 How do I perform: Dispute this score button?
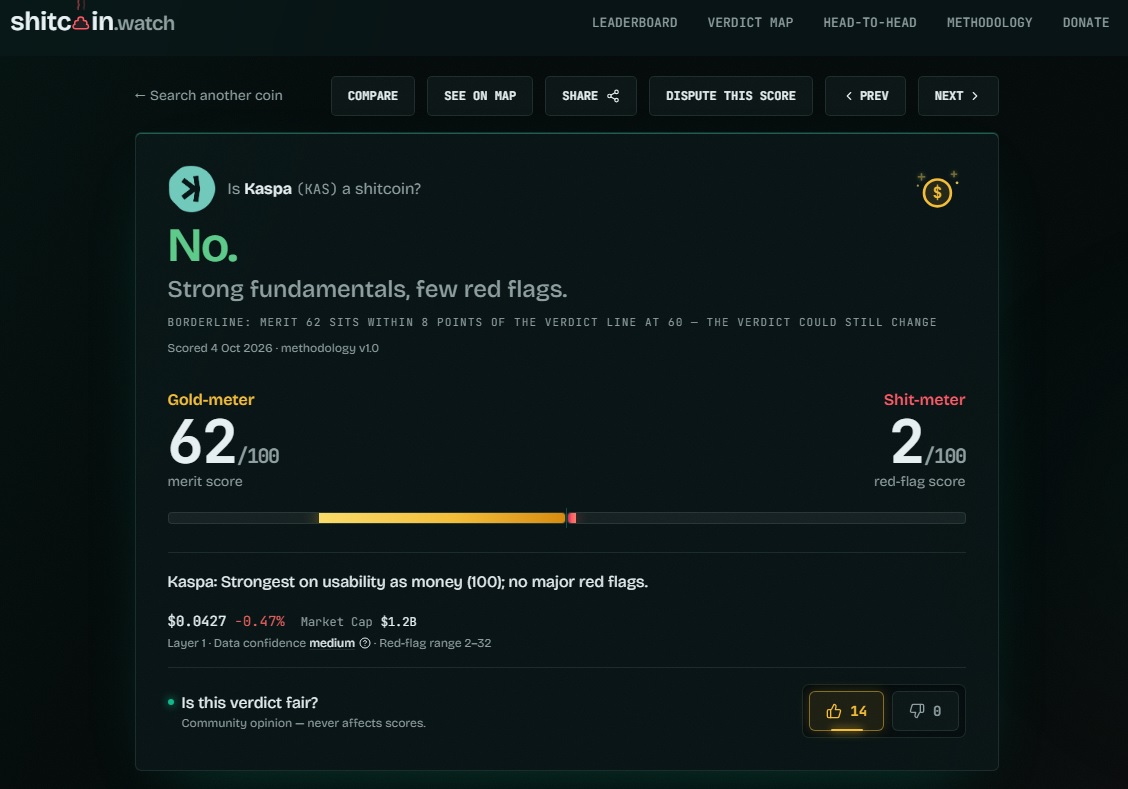[x=731, y=96]
